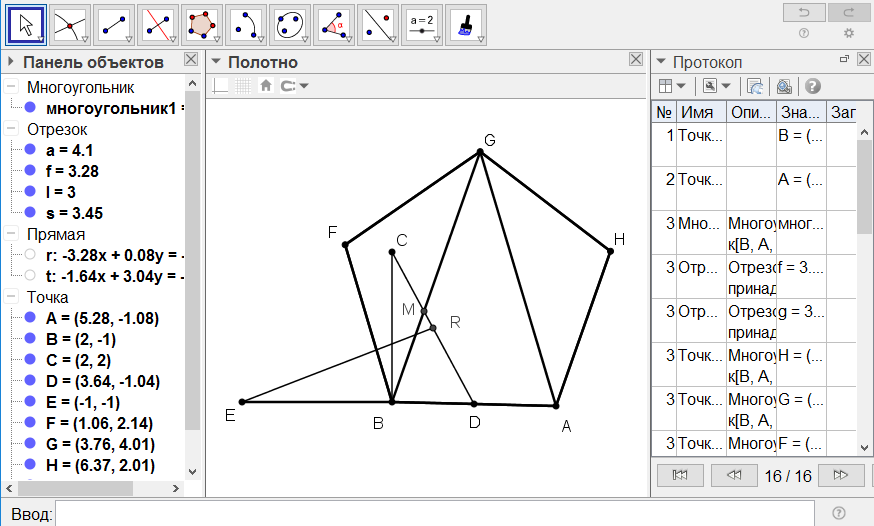Go to first construction step
The image size is (874, 526).
[681, 474]
